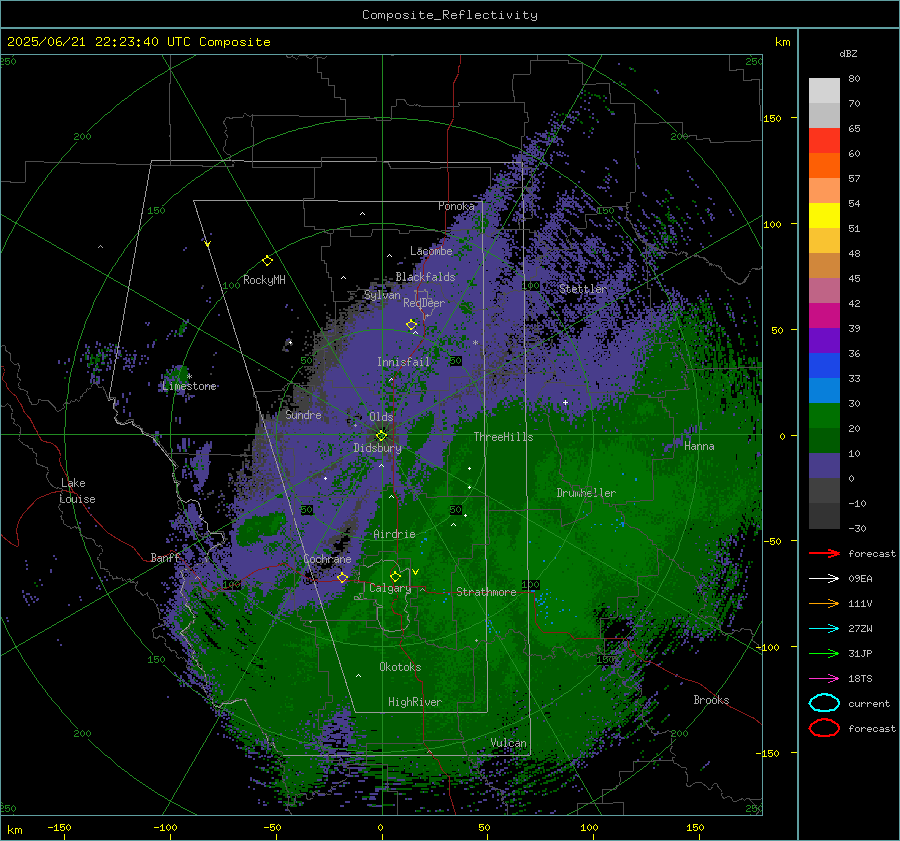Click the Ponoka town label

tap(456, 206)
